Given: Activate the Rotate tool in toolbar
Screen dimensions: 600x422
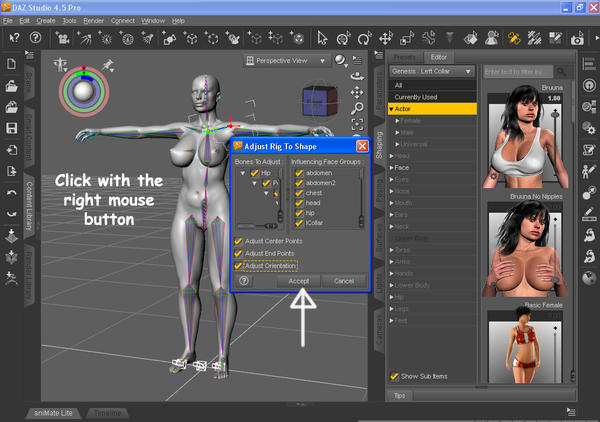Looking at the screenshot, I should coord(364,38).
